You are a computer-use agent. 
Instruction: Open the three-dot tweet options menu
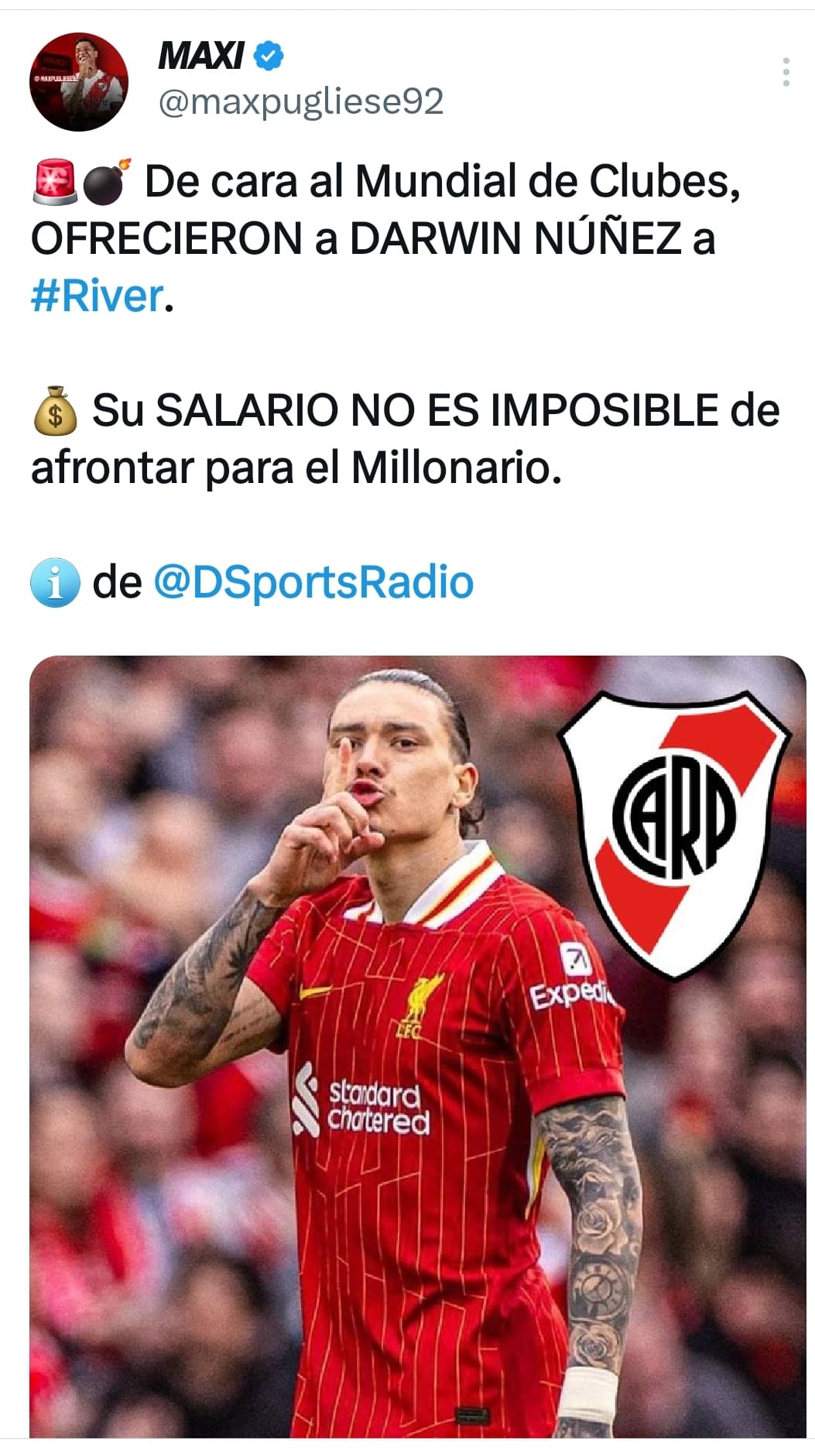[786, 72]
